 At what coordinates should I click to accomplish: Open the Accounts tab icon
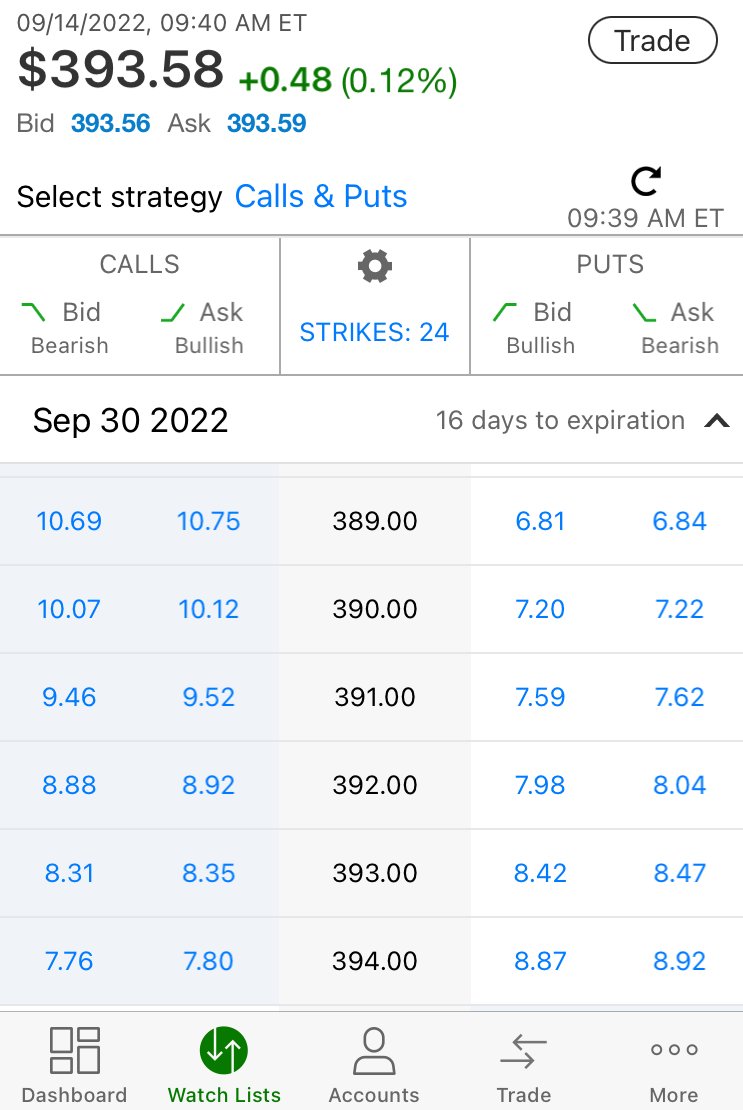click(x=374, y=1051)
